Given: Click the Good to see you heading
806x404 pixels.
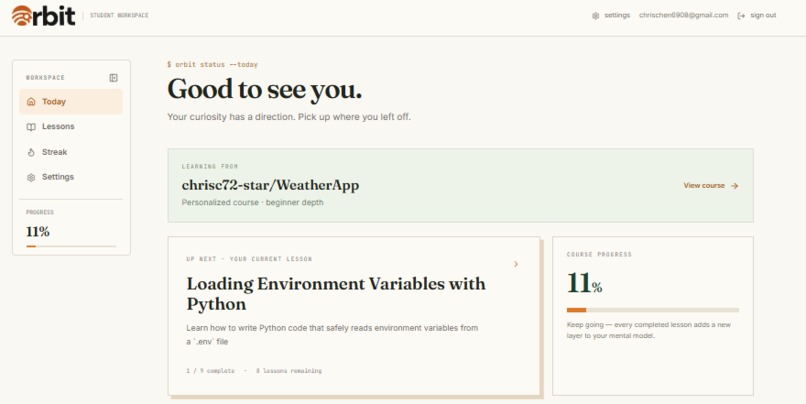Looking at the screenshot, I should [x=265, y=89].
